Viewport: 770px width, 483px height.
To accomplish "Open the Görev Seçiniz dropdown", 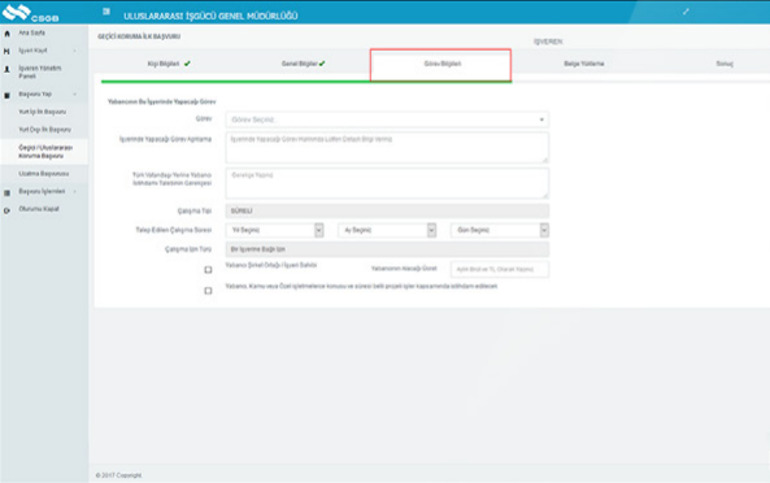I will tap(388, 119).
